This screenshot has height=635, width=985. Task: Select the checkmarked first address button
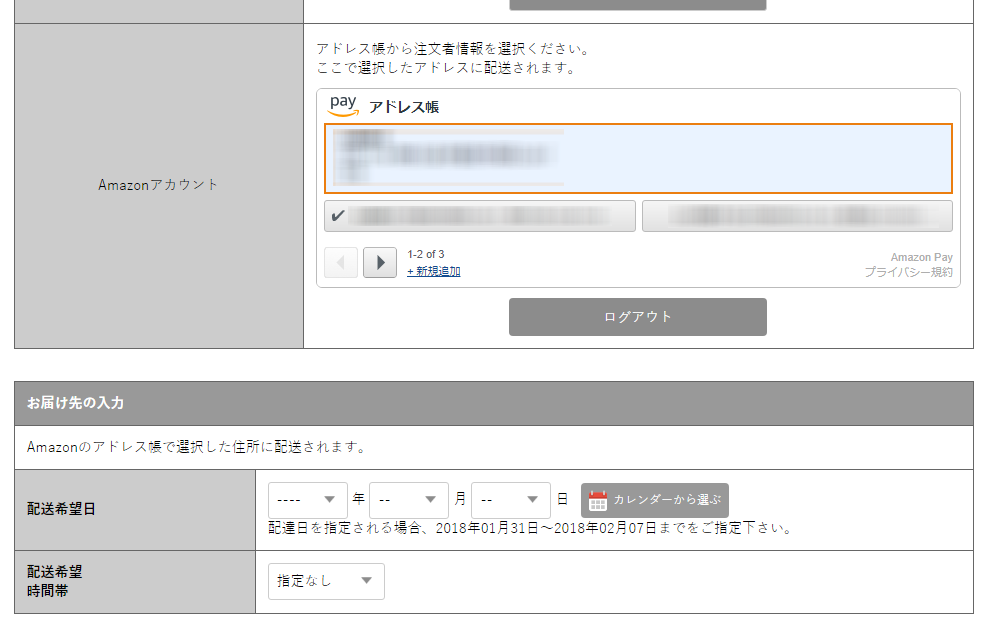point(480,216)
